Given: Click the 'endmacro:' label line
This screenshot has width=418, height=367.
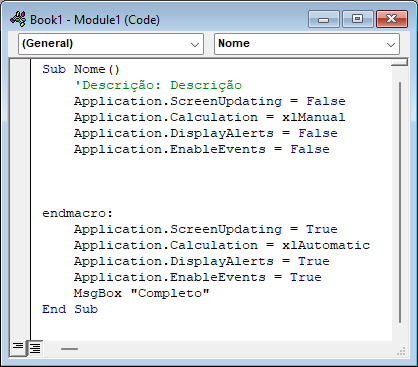Looking at the screenshot, I should (x=77, y=213).
